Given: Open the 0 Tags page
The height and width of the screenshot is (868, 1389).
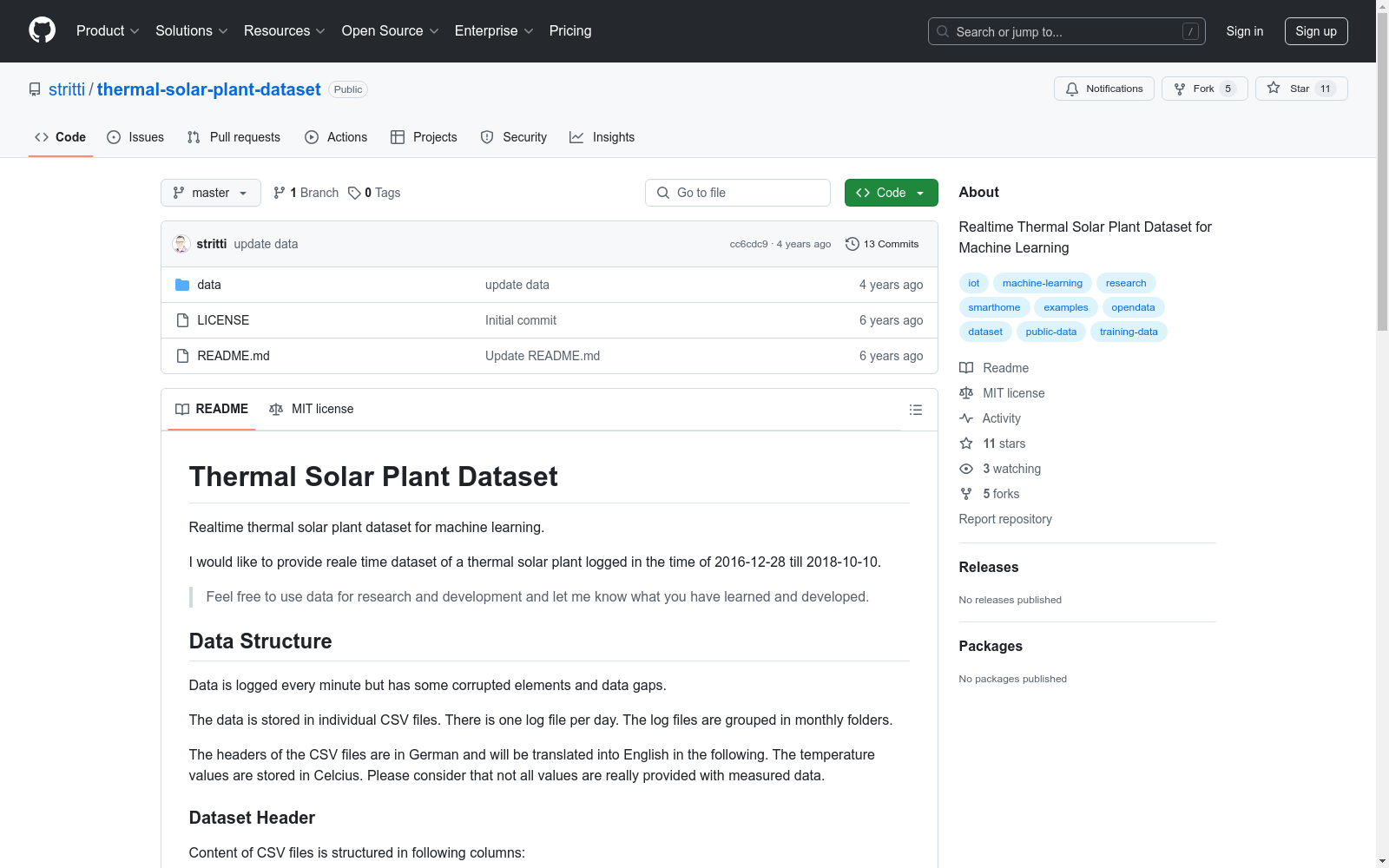Looking at the screenshot, I should [x=374, y=193].
